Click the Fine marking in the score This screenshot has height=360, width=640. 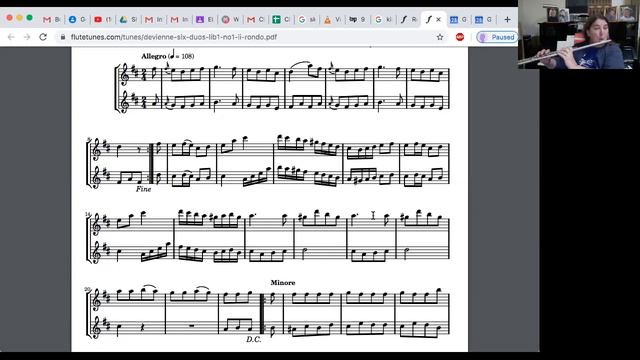click(143, 189)
